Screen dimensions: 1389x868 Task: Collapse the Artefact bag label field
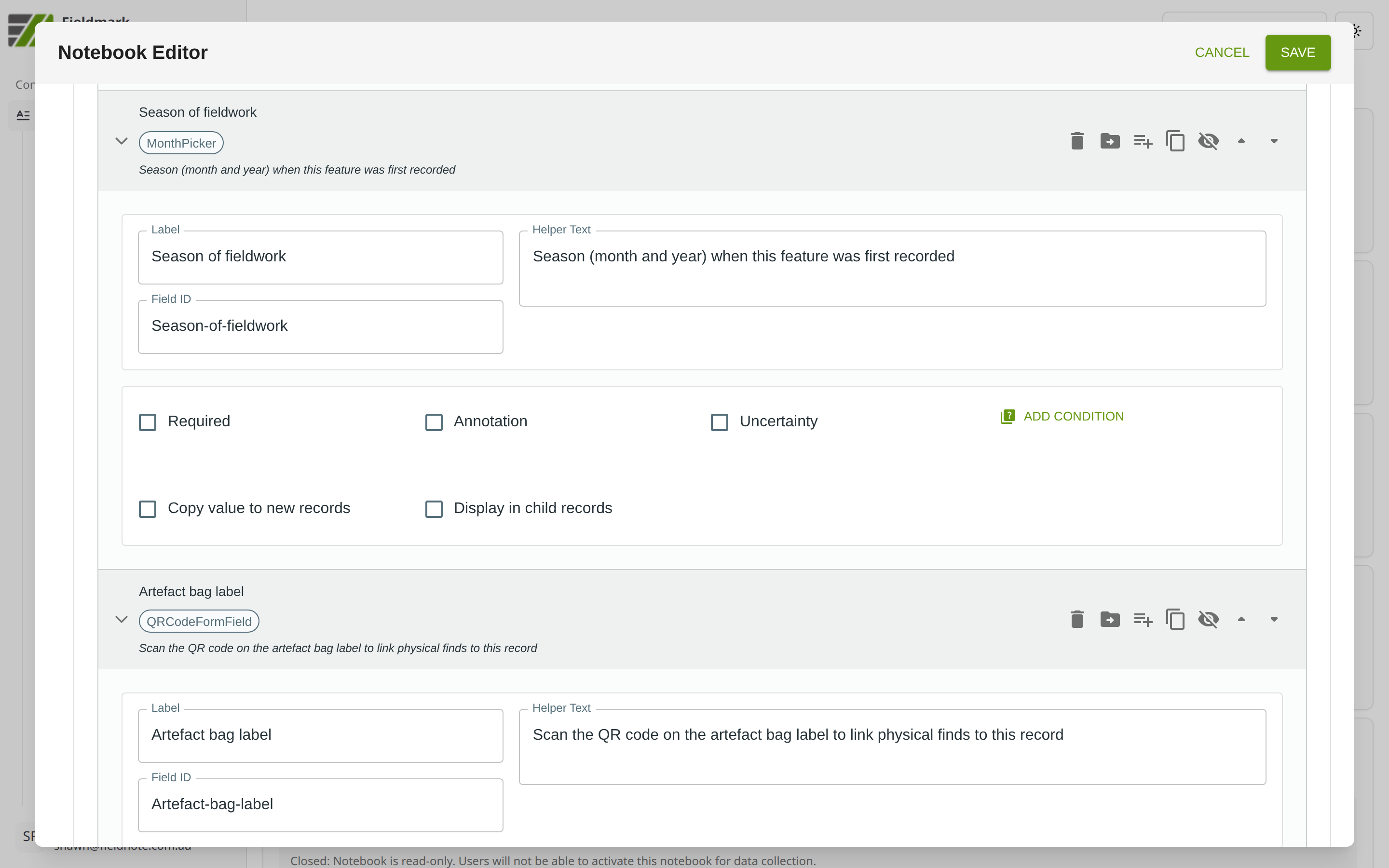point(121,620)
